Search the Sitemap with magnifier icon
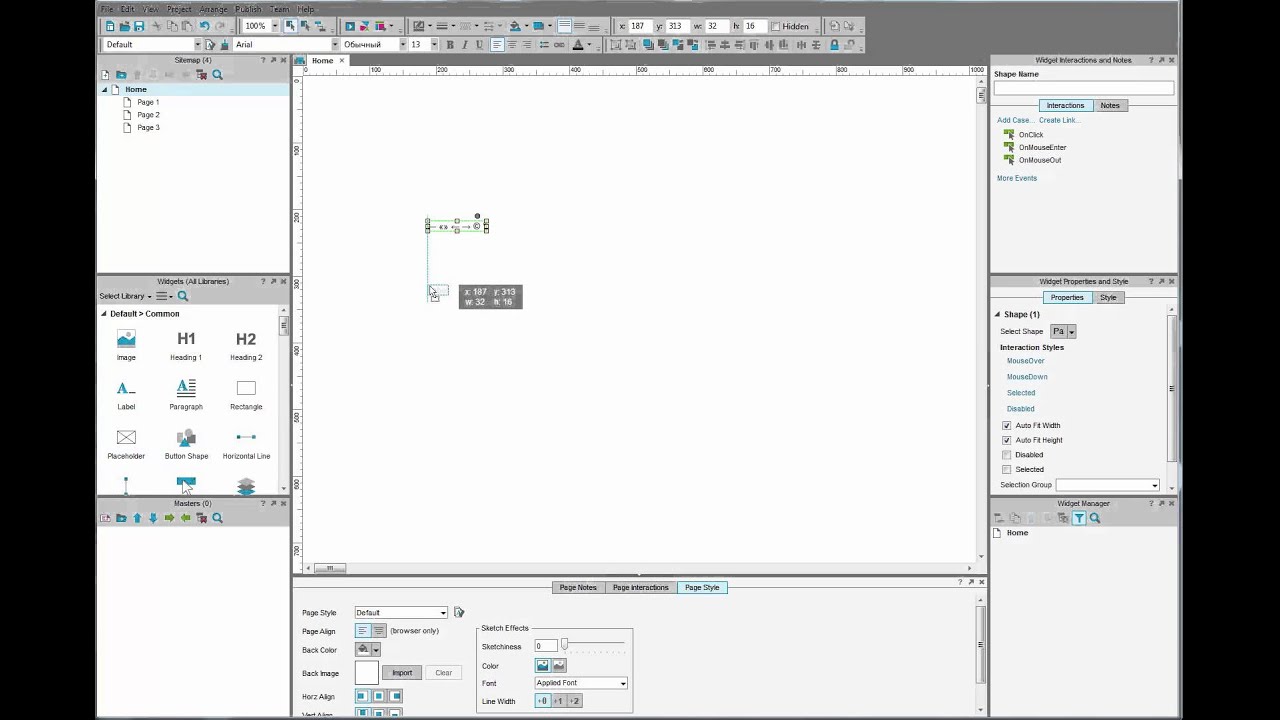This screenshot has width=1280, height=720. [217, 74]
